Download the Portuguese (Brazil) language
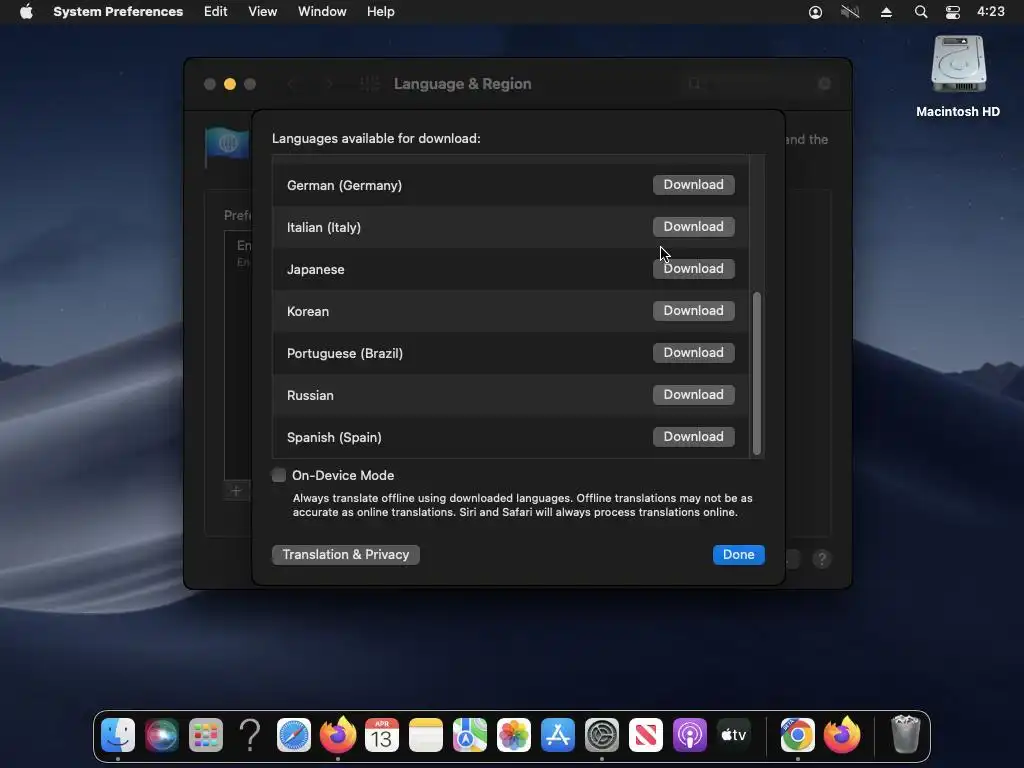1024x768 pixels. [x=694, y=353]
